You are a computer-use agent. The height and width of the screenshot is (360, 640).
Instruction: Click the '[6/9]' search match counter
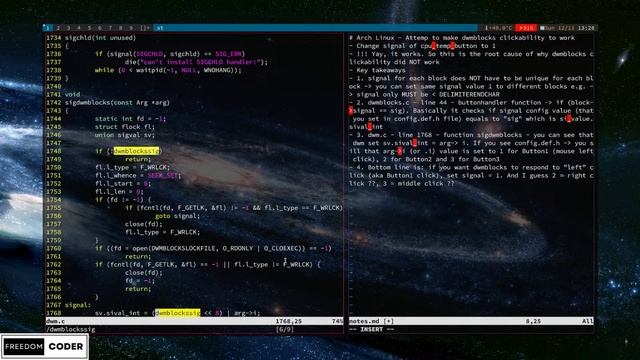coord(285,329)
